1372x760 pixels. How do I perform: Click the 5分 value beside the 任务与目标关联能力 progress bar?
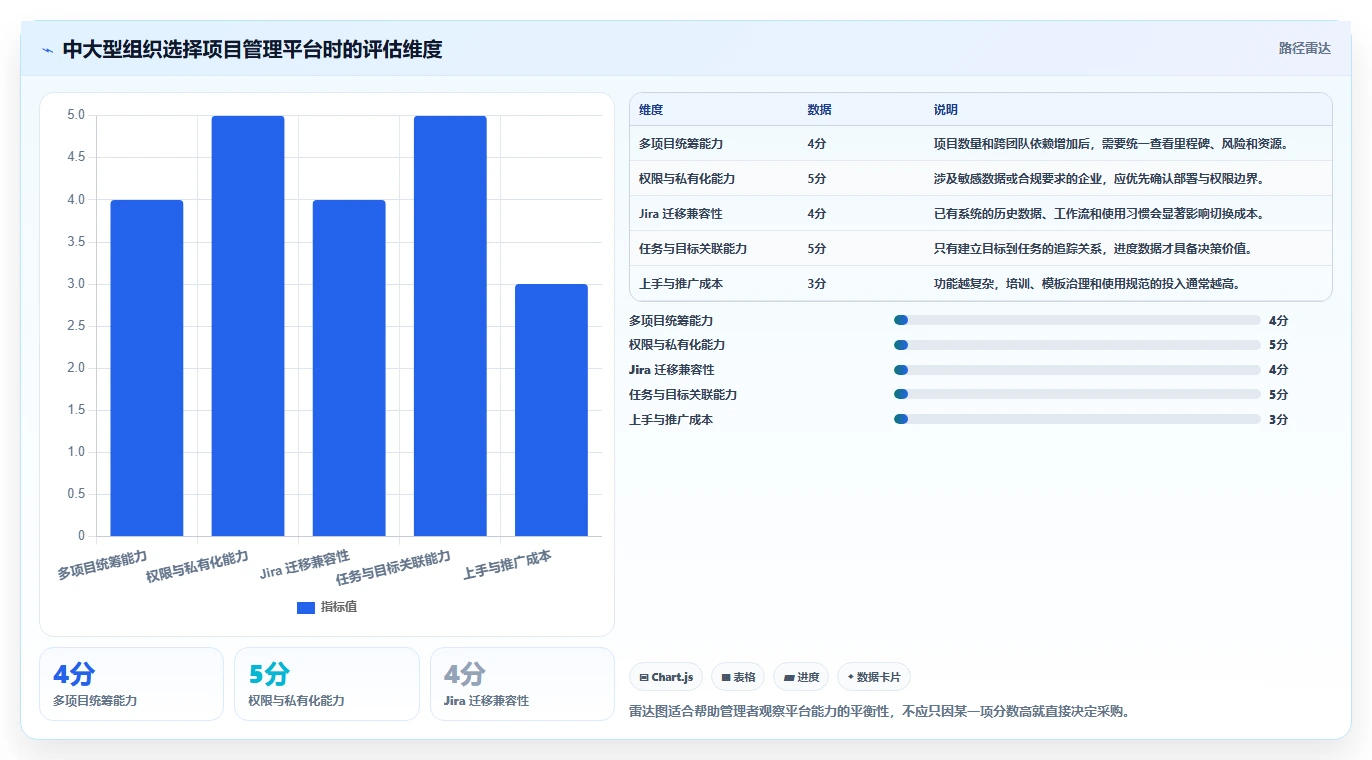tap(1278, 395)
